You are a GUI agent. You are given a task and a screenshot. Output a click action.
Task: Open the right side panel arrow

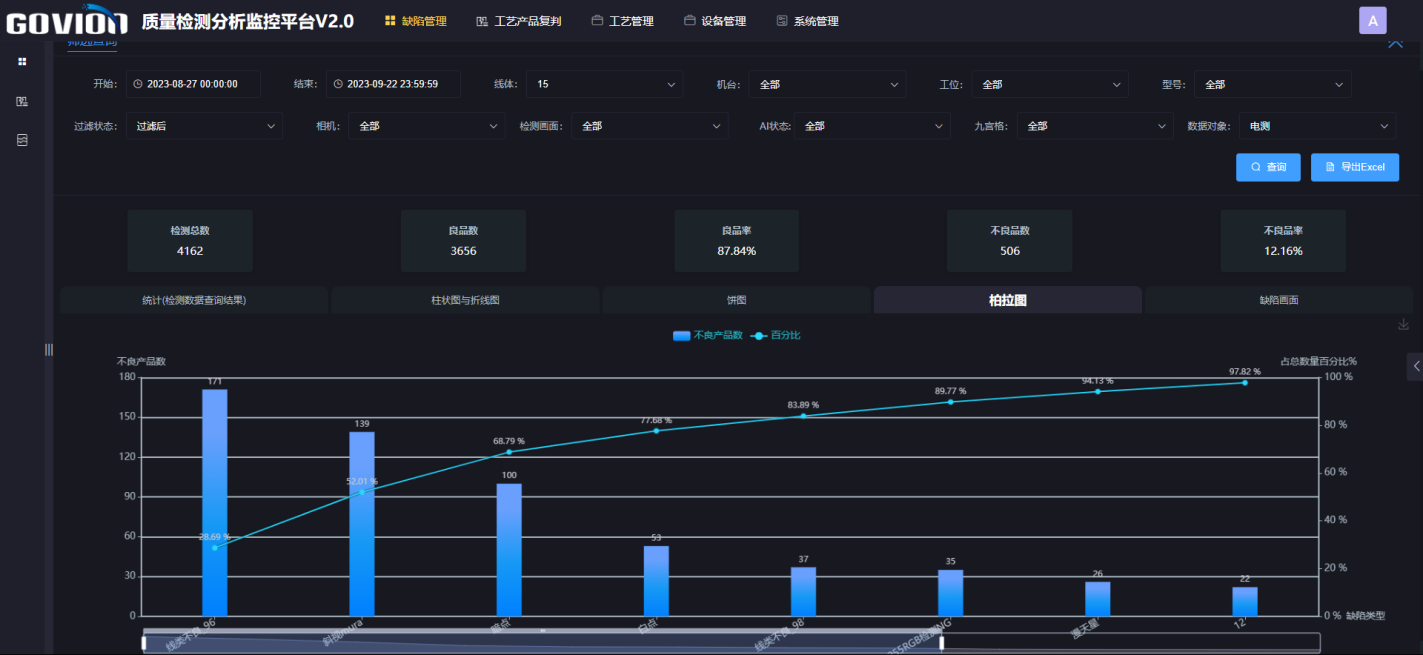pos(1415,367)
